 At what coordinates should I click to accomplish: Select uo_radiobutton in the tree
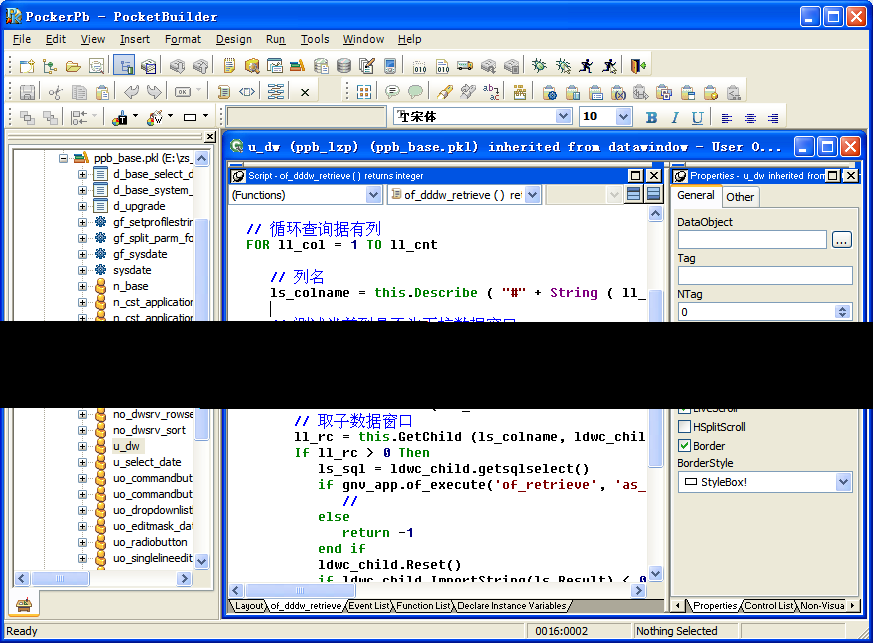(x=150, y=542)
